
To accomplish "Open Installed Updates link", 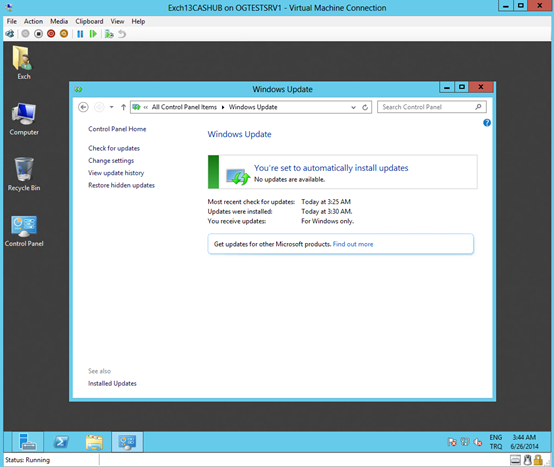I will tap(112, 384).
